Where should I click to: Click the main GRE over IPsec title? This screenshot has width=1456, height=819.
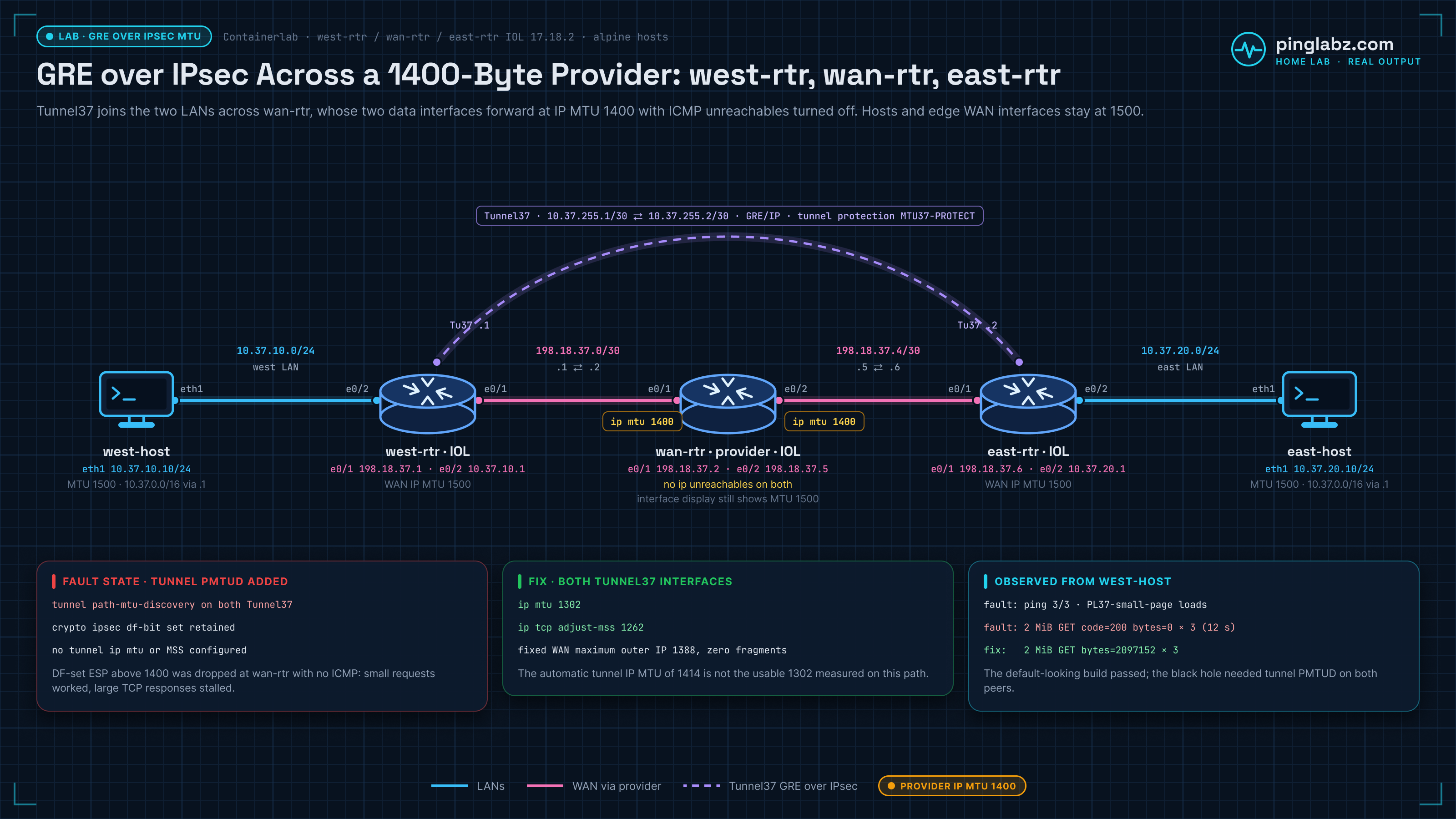click(548, 75)
